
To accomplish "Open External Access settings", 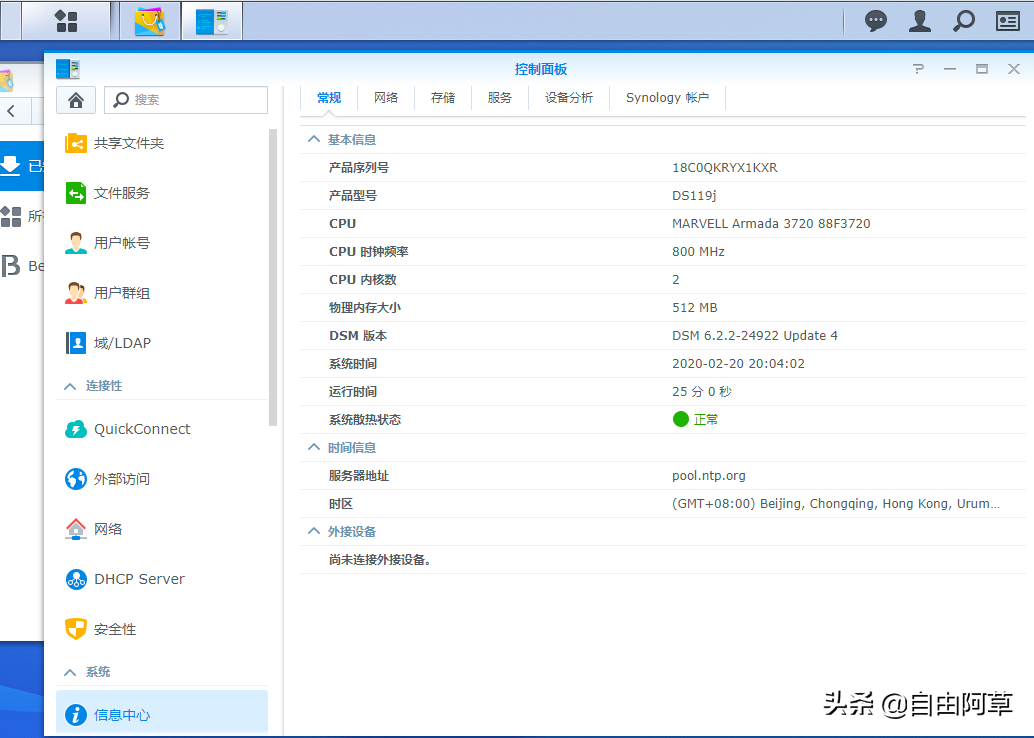I will (107, 479).
